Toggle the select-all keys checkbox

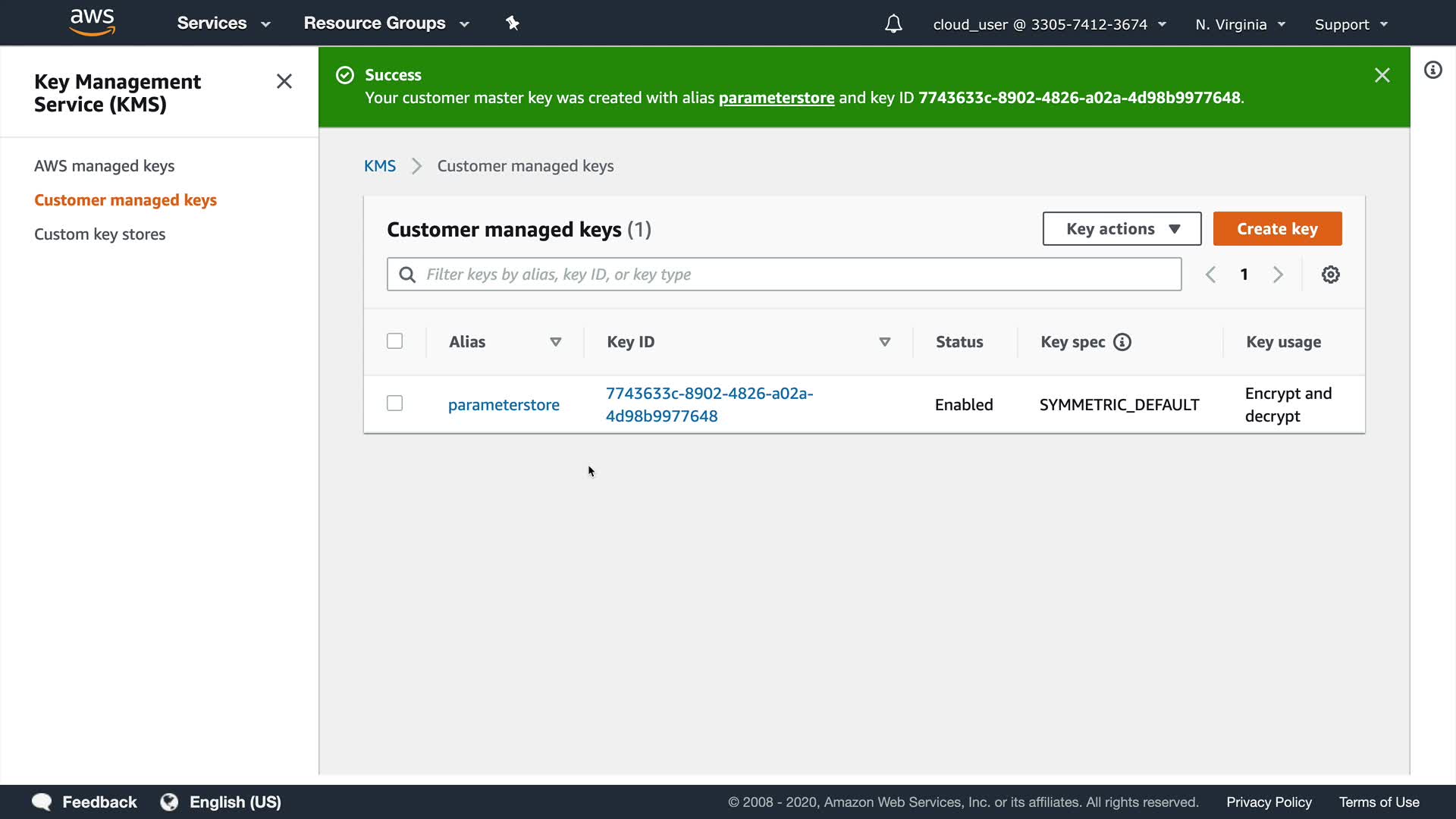394,341
